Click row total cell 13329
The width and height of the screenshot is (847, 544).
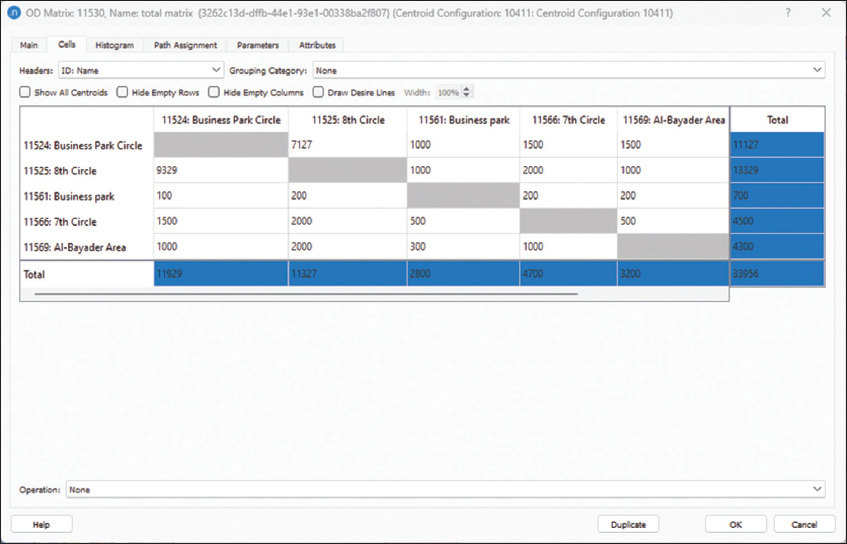click(777, 170)
